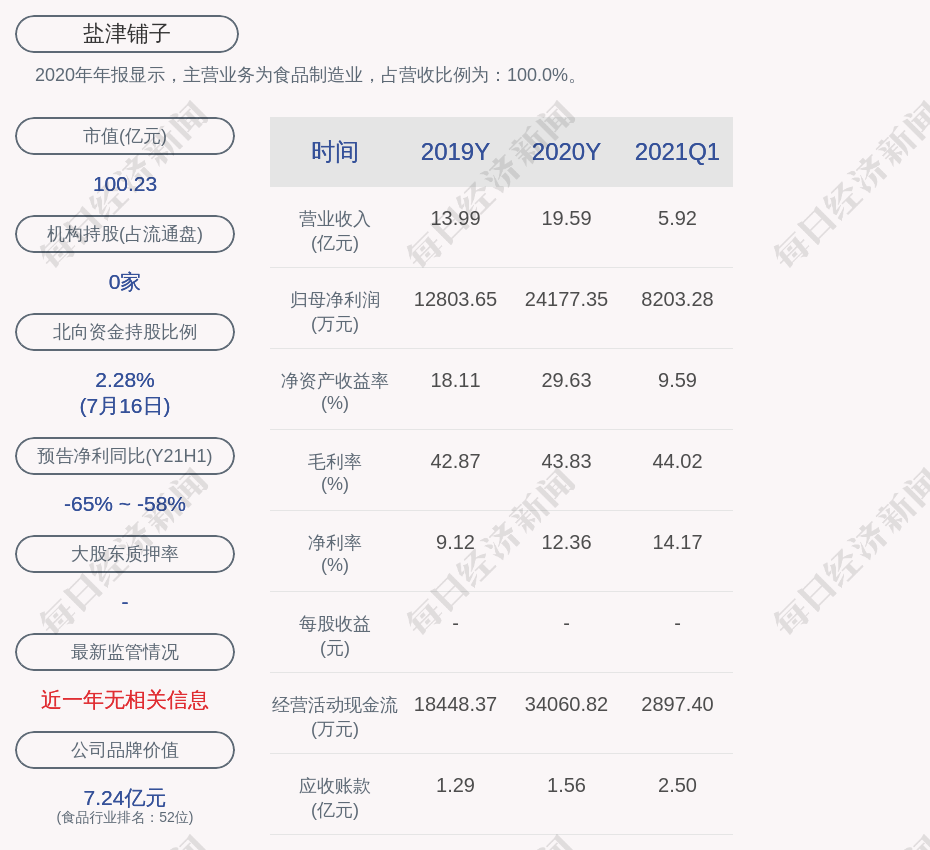Click the 最新监管情况 label button
This screenshot has height=850, width=930.
[x=125, y=652]
